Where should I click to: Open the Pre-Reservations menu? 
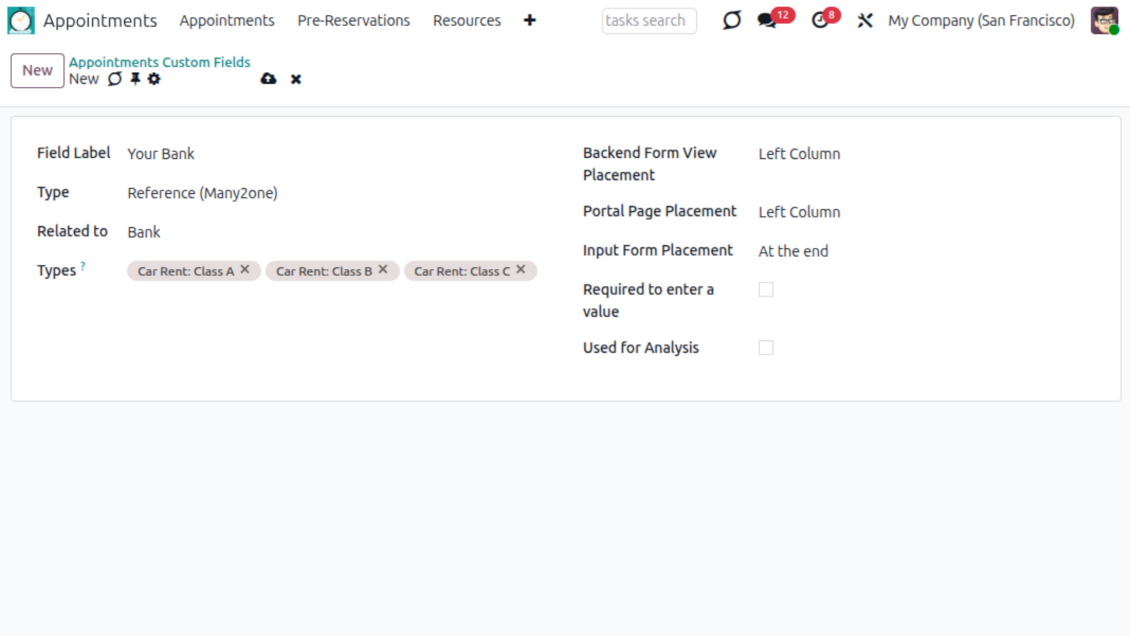point(353,21)
